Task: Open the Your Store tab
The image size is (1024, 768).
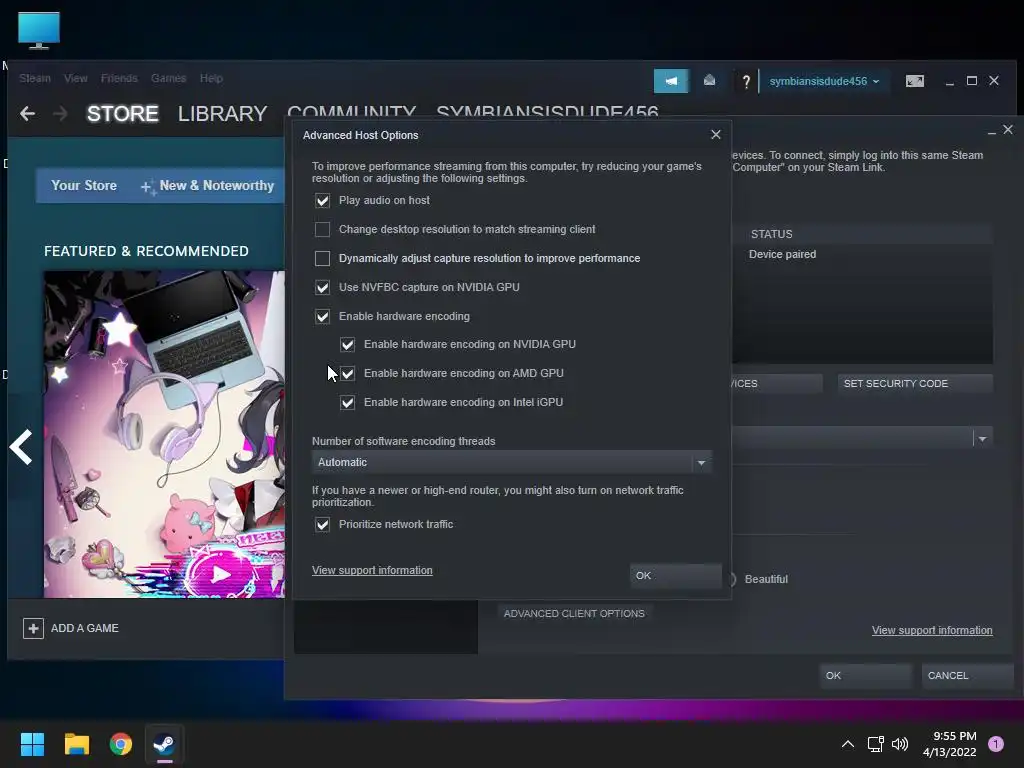Action: [84, 185]
